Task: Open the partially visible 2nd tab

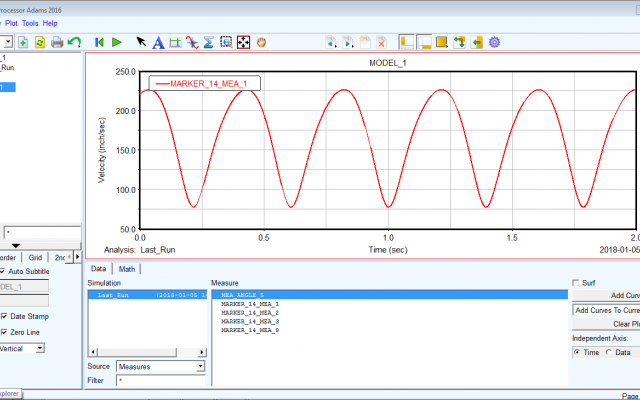Action: [x=60, y=258]
